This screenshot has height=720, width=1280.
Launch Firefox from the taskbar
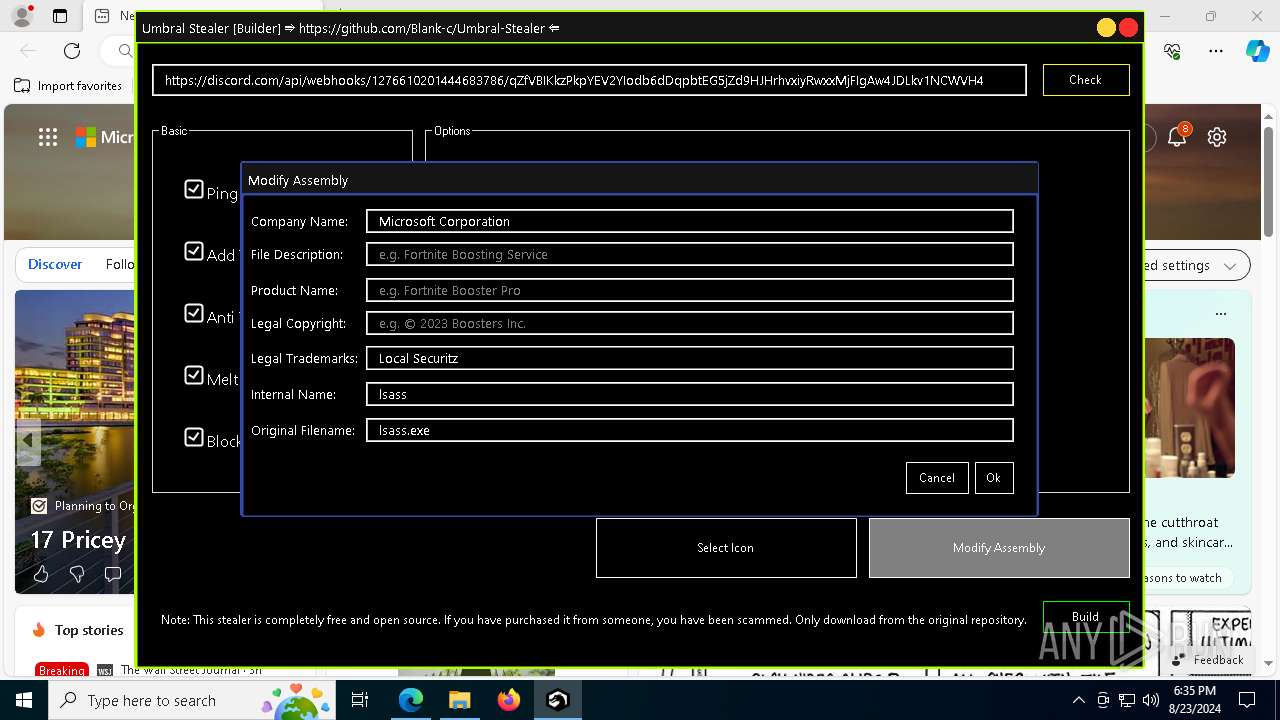click(x=508, y=700)
